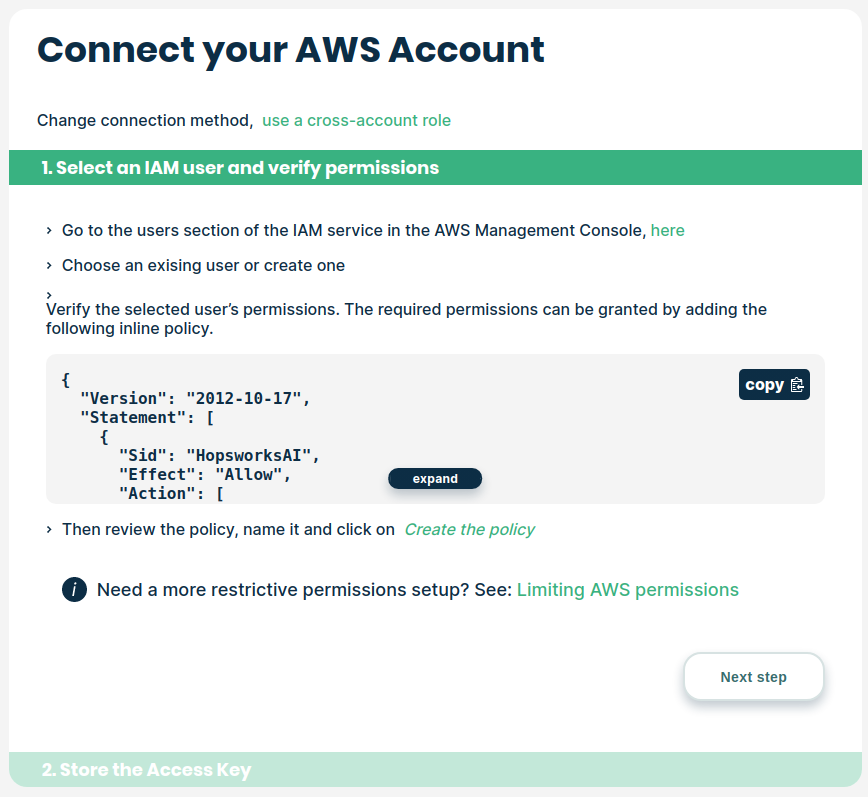Click the chevron above "Verify the selected user's permissions"
The image size is (868, 797).
49,295
